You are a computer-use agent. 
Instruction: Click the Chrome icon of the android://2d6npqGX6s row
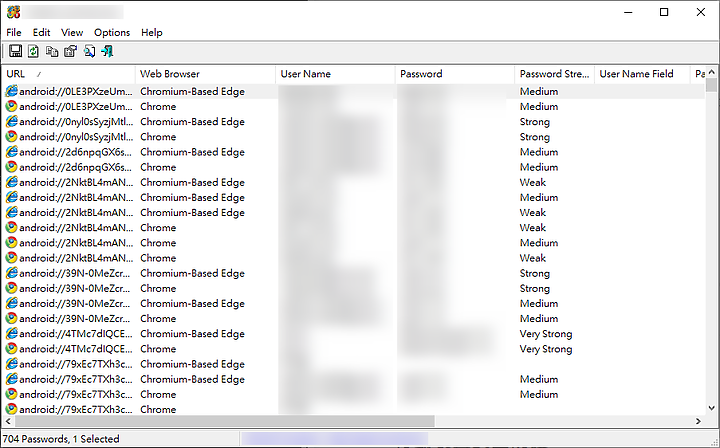click(11, 167)
